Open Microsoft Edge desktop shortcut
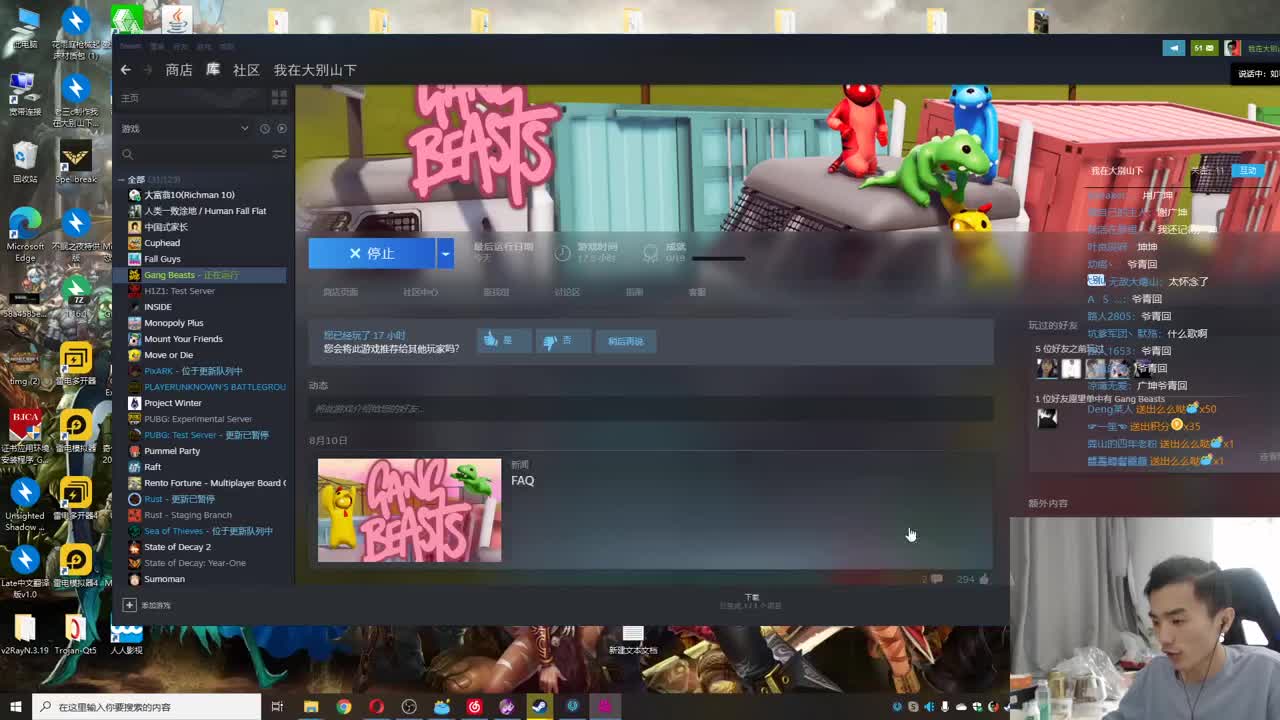The width and height of the screenshot is (1280, 720). click(x=25, y=236)
